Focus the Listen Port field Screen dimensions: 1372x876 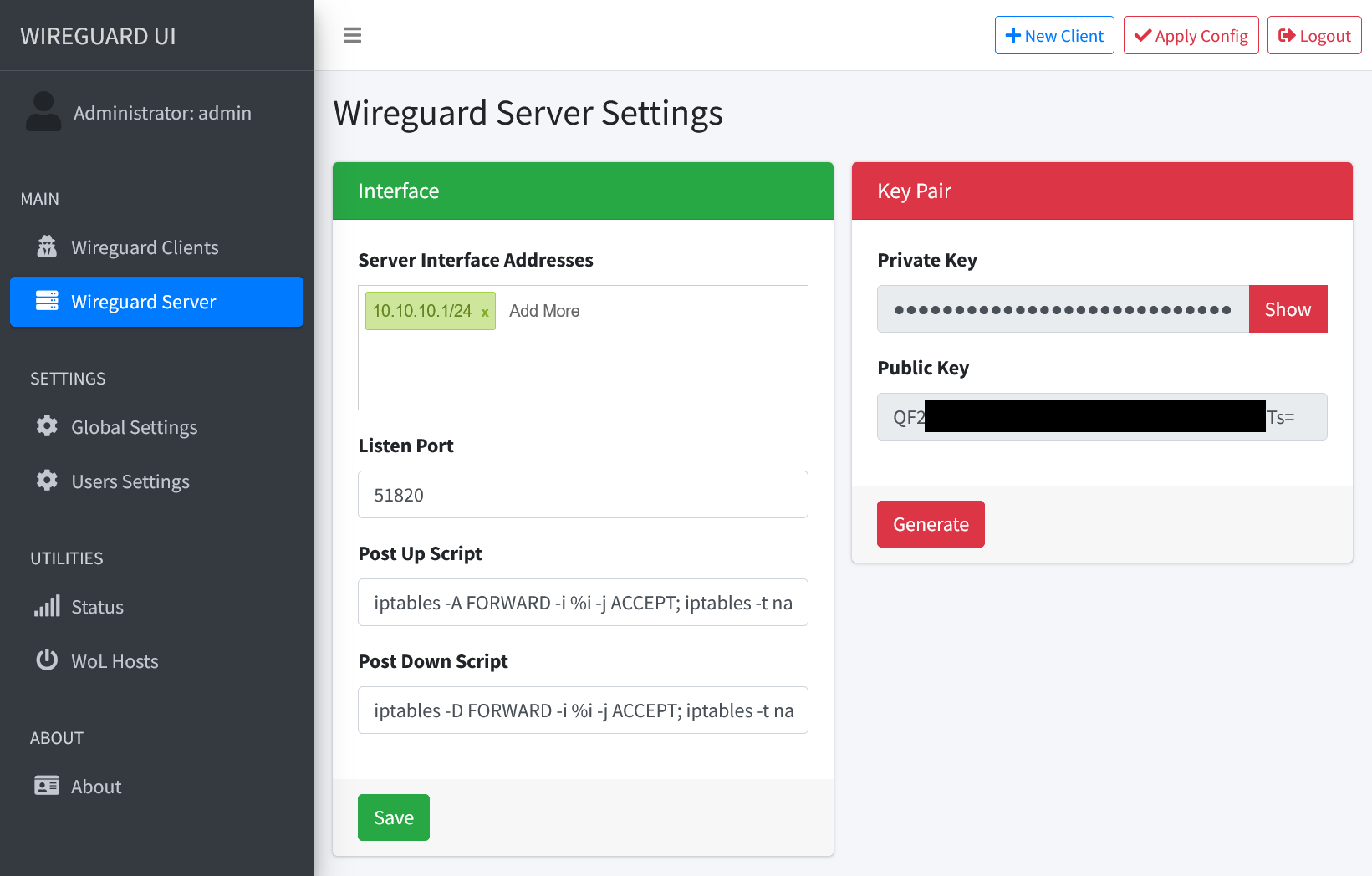pyautogui.click(x=583, y=495)
